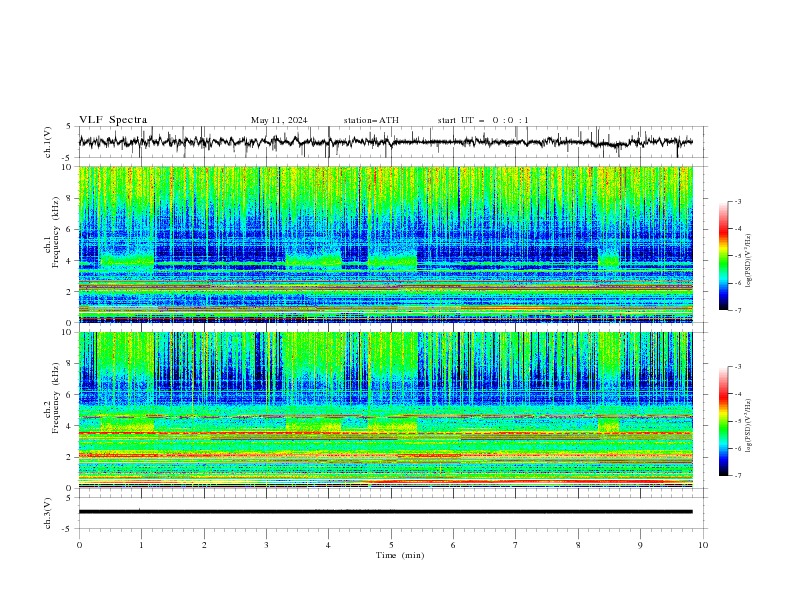Click the ch.3 voltage flat black trace
Viewport: 792px width, 612px height.
385,512
